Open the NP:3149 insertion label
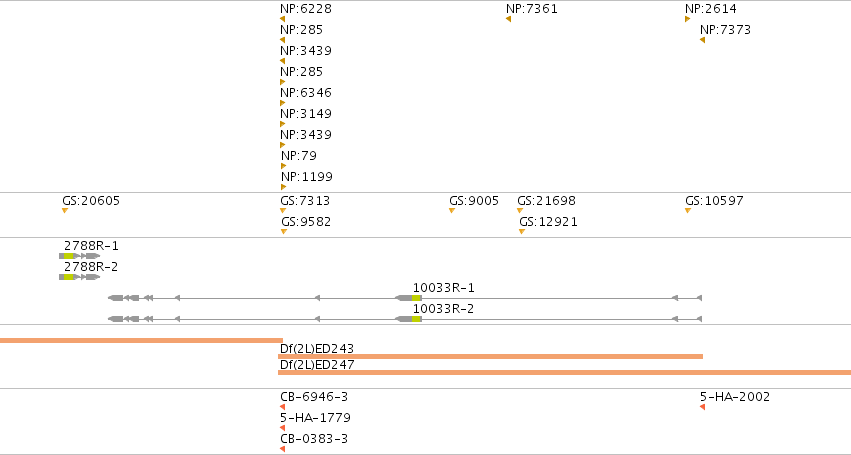This screenshot has width=851, height=455. click(306, 114)
